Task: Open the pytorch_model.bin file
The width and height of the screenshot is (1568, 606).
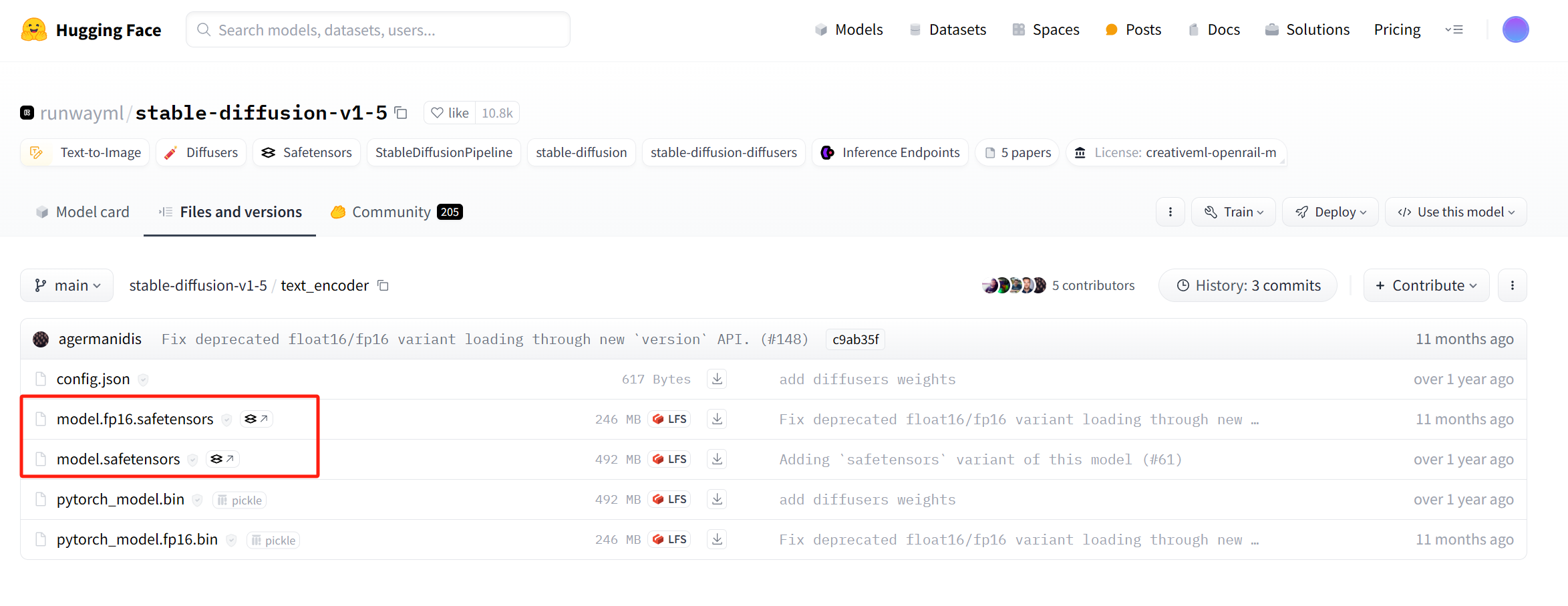Action: coord(120,499)
